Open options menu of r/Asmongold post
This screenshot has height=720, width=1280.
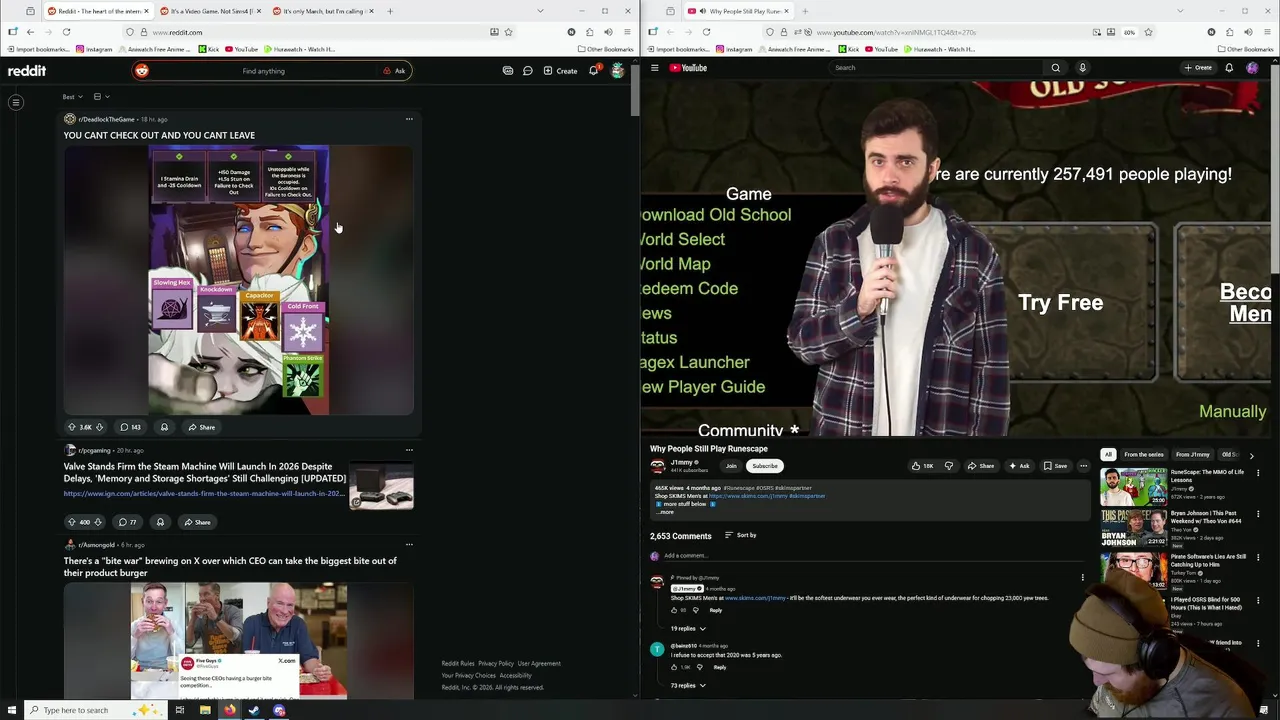click(x=409, y=545)
